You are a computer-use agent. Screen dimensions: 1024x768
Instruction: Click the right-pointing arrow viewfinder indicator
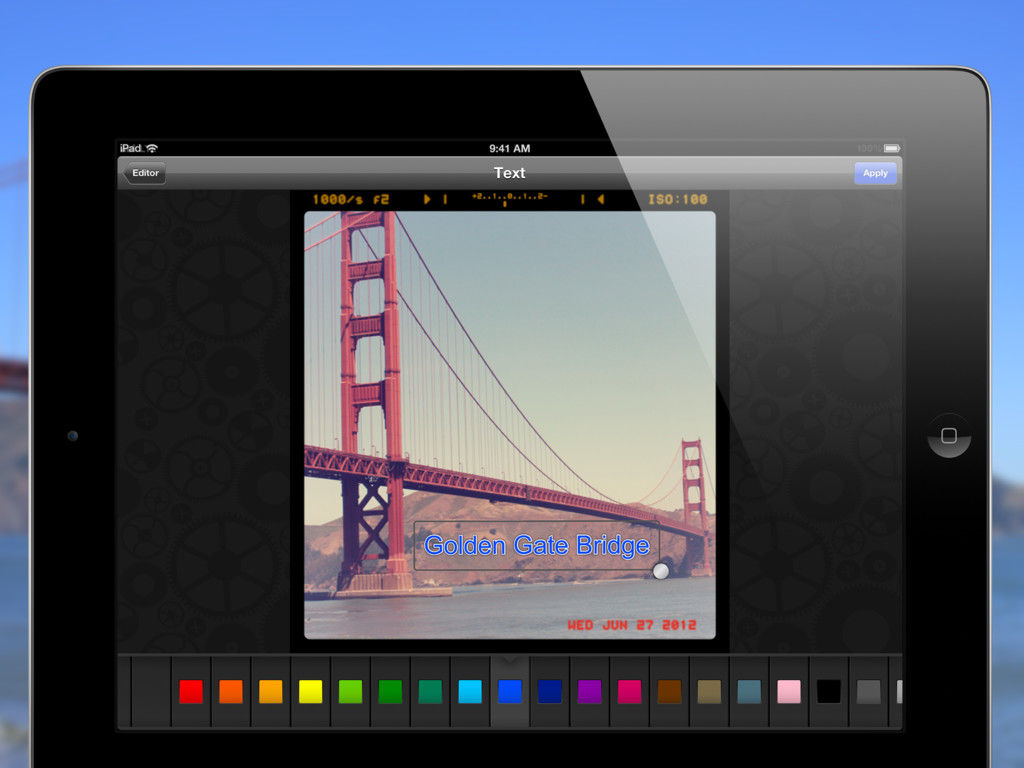point(427,199)
